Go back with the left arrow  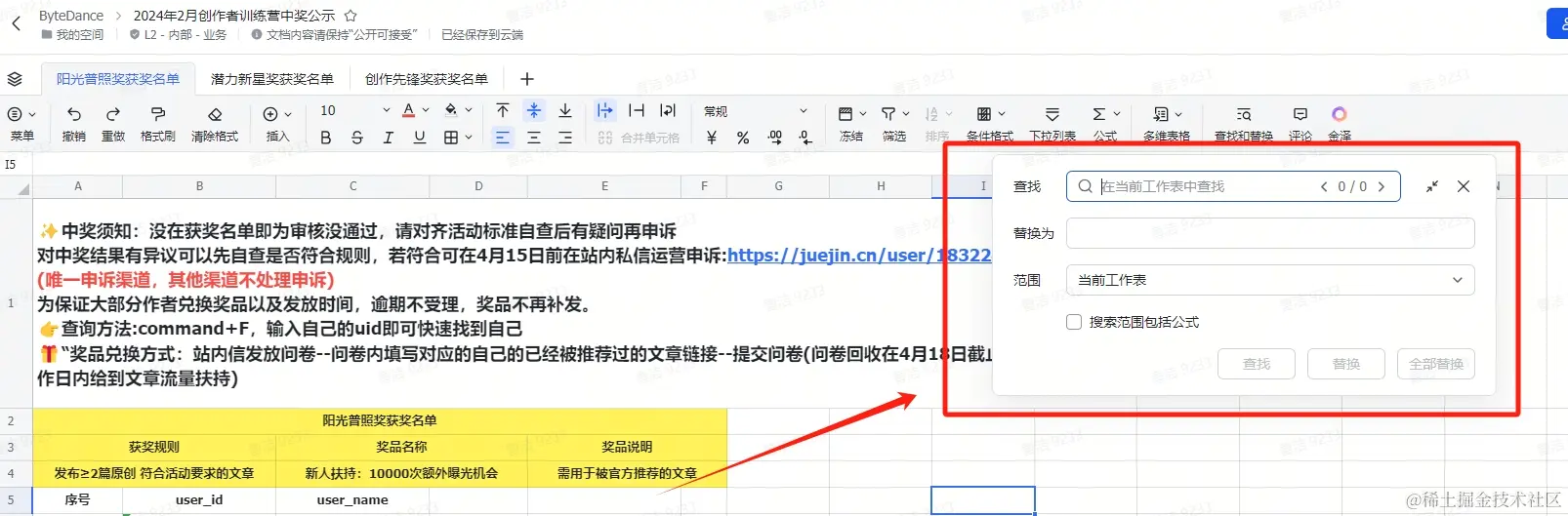16,23
